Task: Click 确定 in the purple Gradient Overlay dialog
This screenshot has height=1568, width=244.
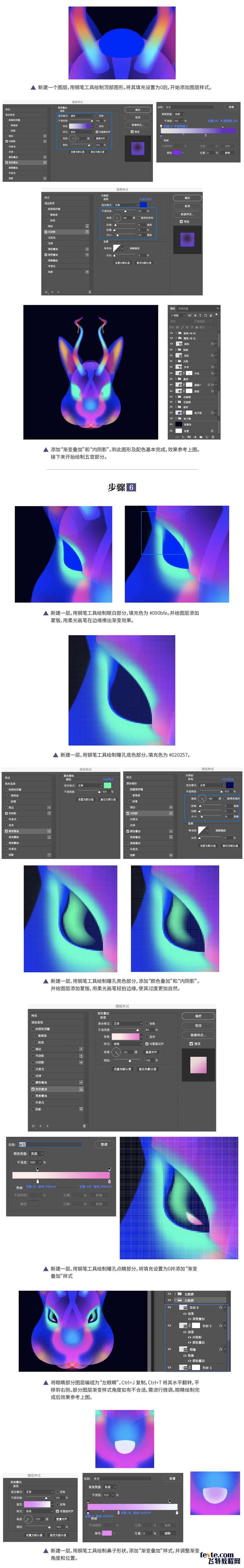Action: tap(137, 110)
